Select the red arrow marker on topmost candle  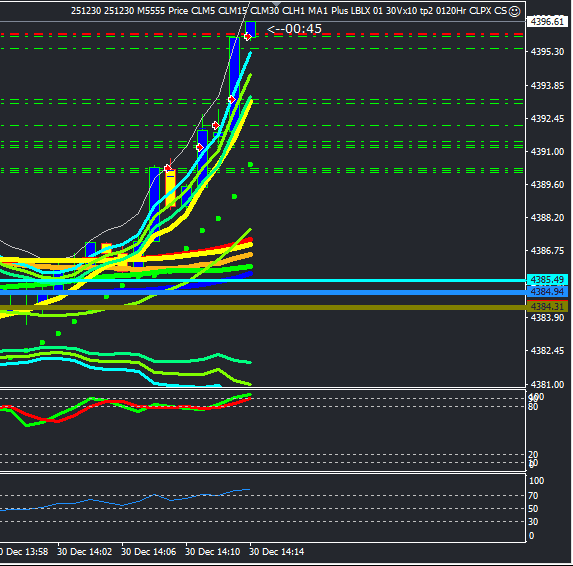pyautogui.click(x=248, y=37)
